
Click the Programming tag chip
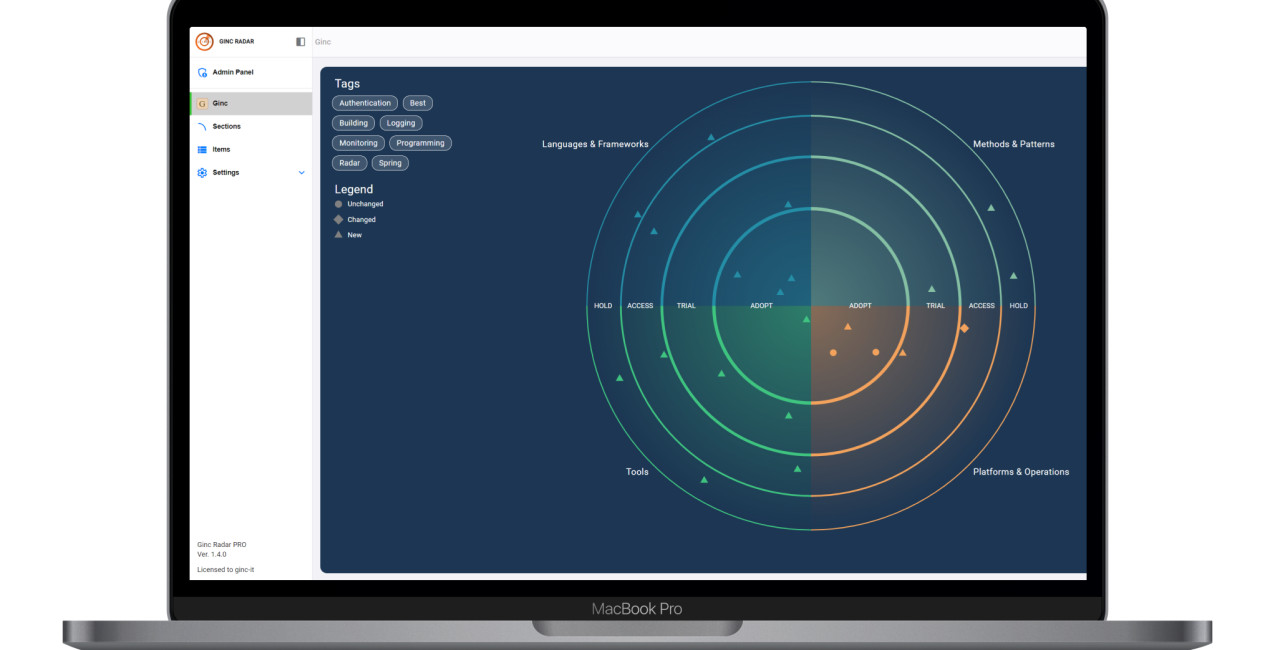[420, 143]
